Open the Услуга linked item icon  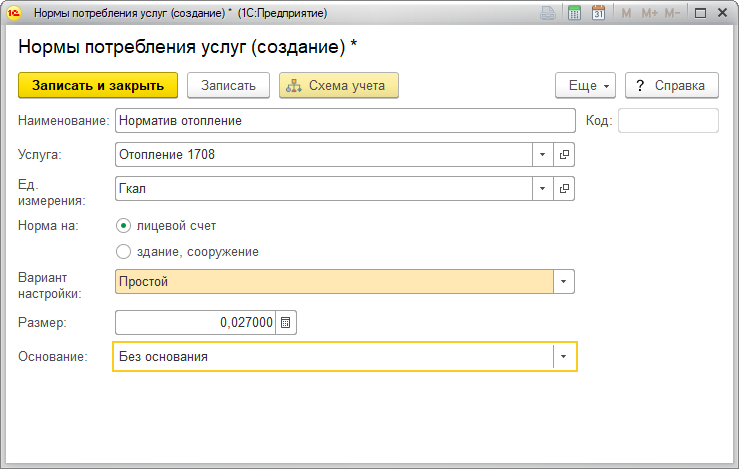[565, 155]
